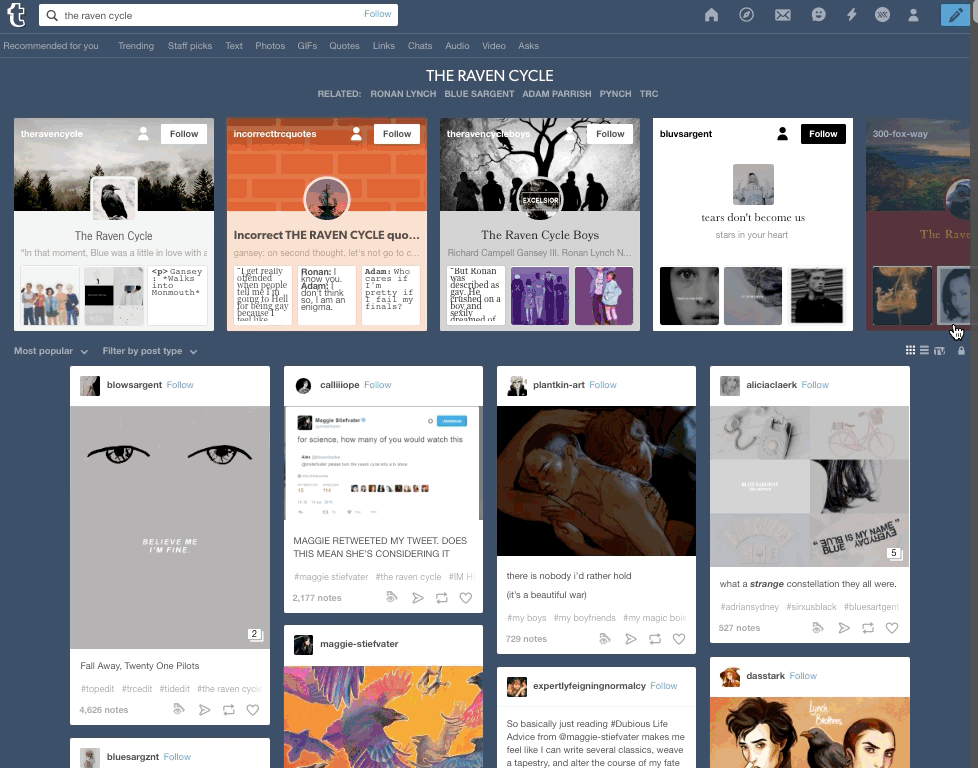
Task: Reblog the aliciaclaerk post
Action: coord(868,628)
